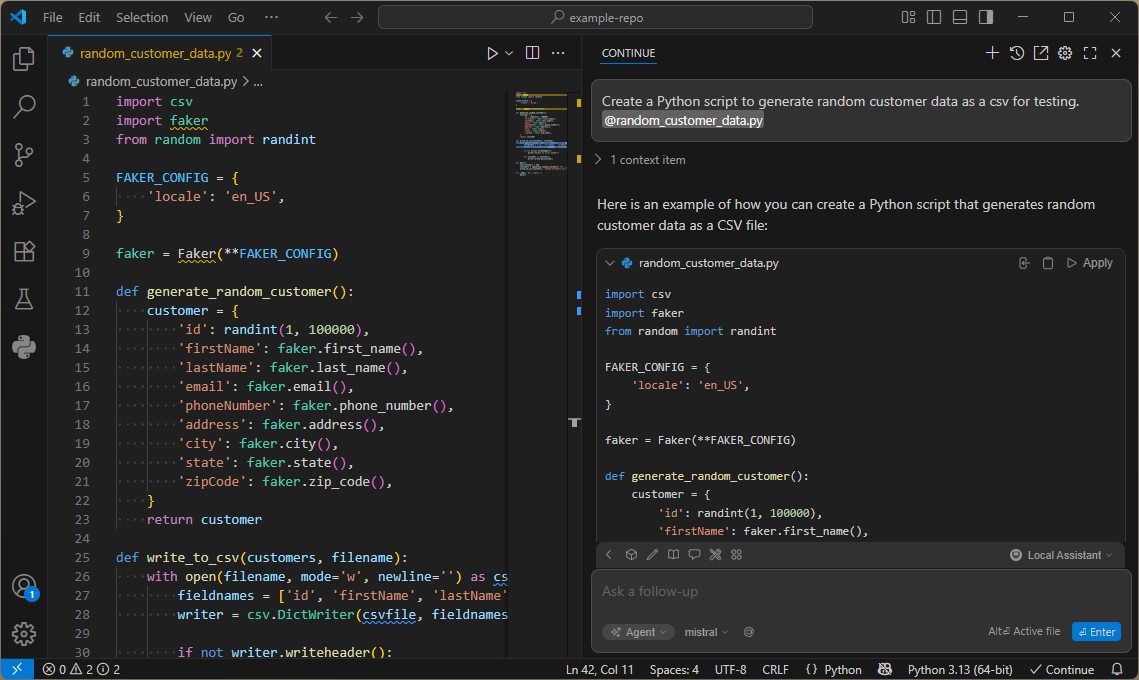Add context with the @ button
The width and height of the screenshot is (1139, 680).
tap(749, 632)
